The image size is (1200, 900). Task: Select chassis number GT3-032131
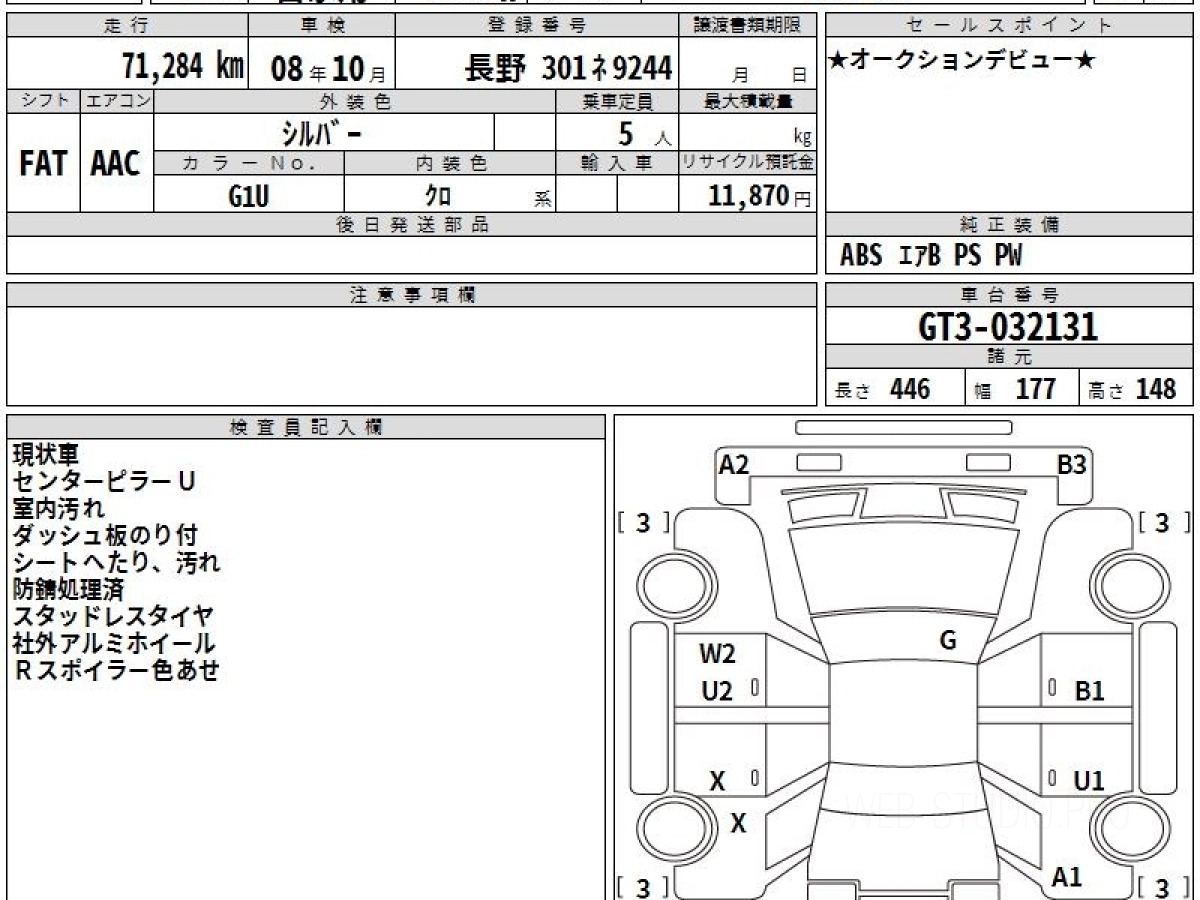point(1008,327)
